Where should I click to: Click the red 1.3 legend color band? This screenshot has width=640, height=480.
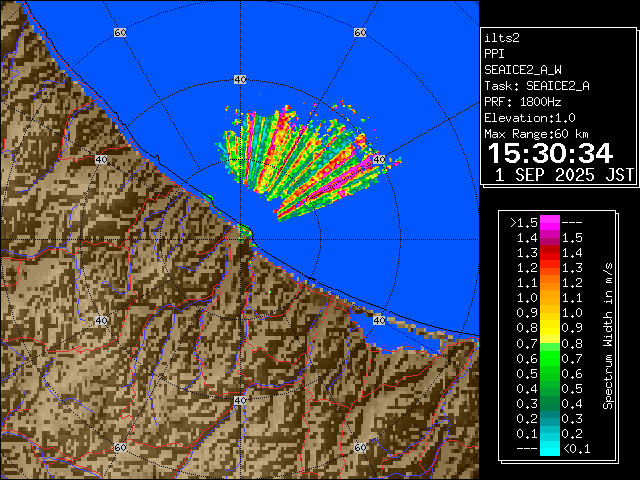549,267
